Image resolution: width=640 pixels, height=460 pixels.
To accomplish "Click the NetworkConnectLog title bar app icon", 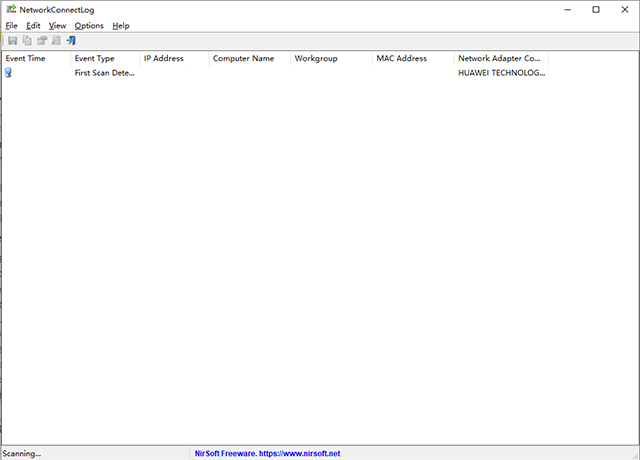I will click(10, 9).
